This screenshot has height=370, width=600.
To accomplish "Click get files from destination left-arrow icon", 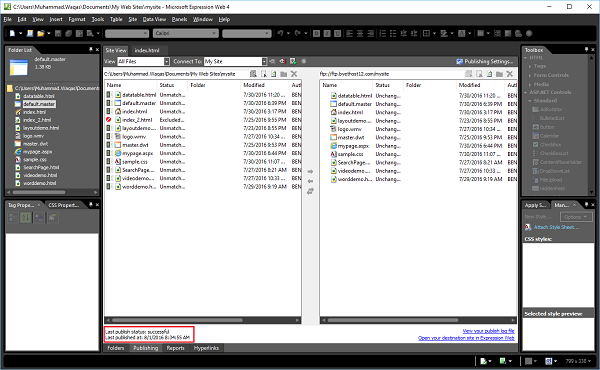I will (x=310, y=181).
